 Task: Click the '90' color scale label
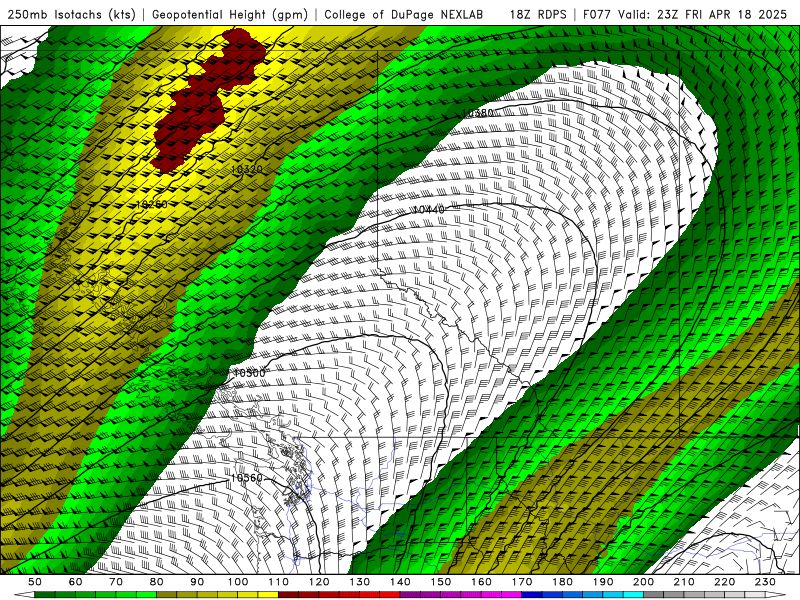197,582
